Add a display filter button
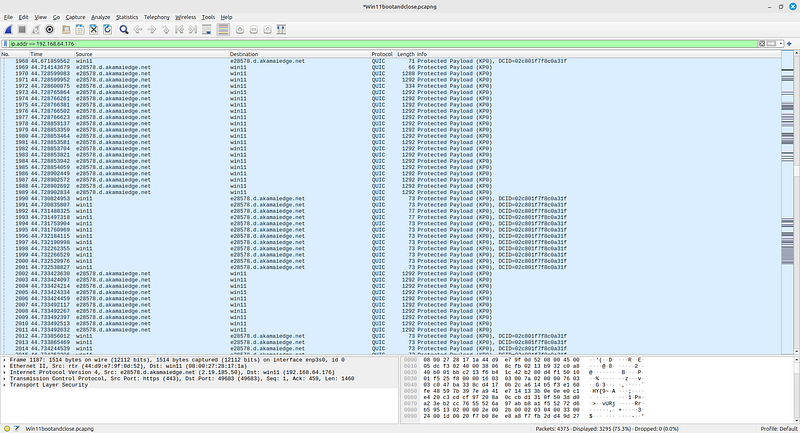The image size is (800, 433). [x=789, y=44]
